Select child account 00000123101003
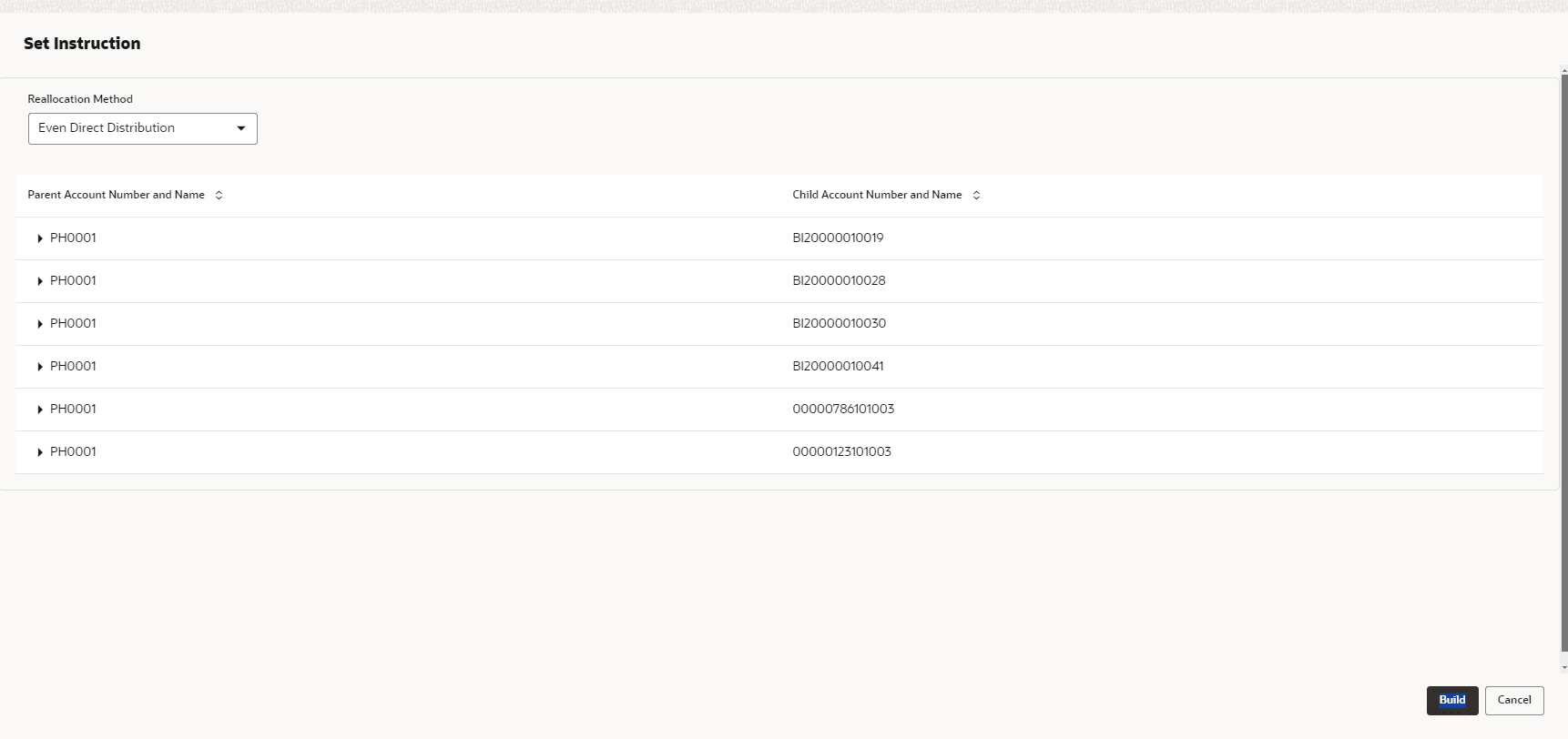Viewport: 1568px width, 739px height. [x=841, y=451]
